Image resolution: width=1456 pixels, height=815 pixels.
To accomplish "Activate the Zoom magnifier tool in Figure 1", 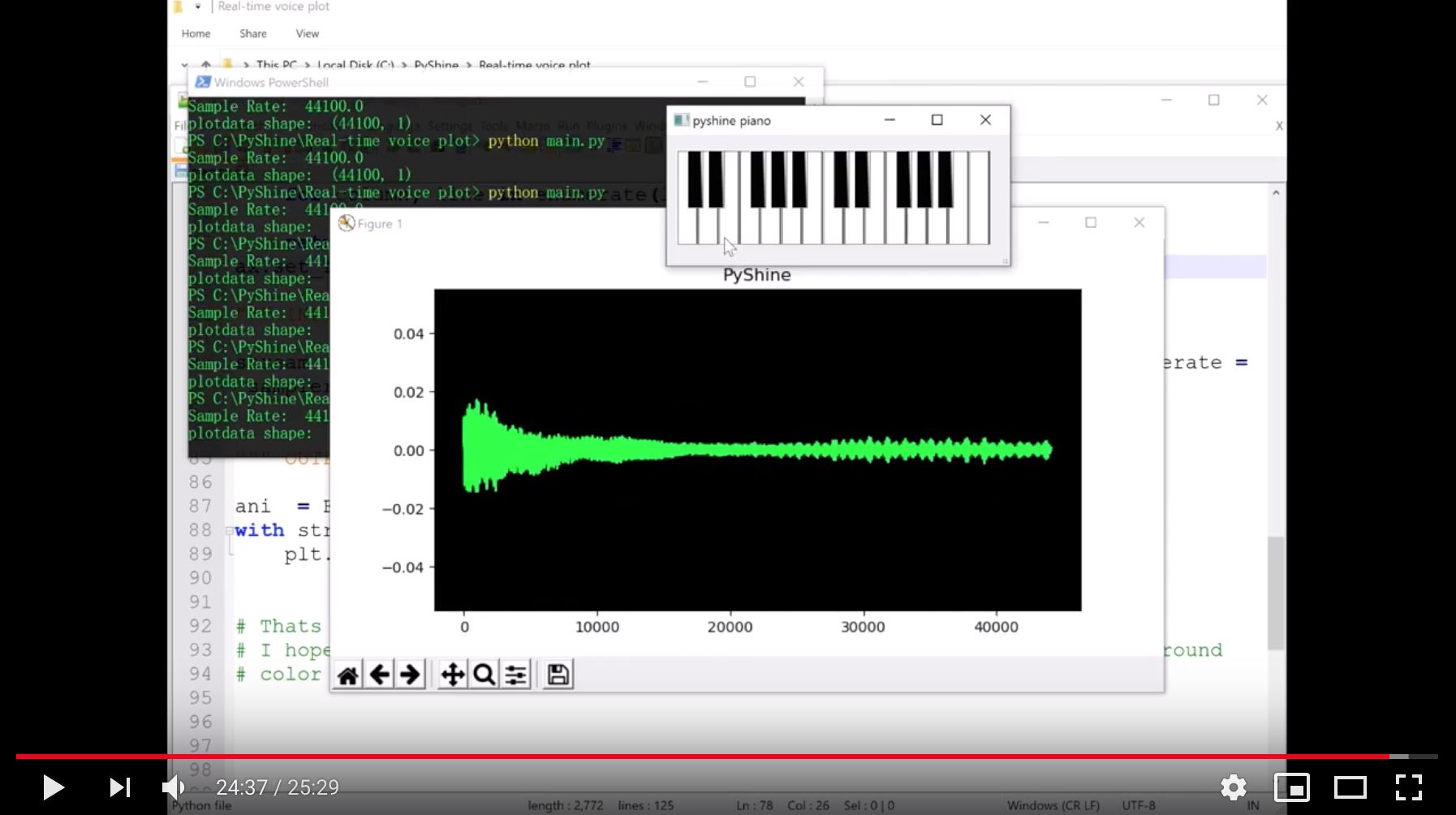I will pyautogui.click(x=484, y=675).
